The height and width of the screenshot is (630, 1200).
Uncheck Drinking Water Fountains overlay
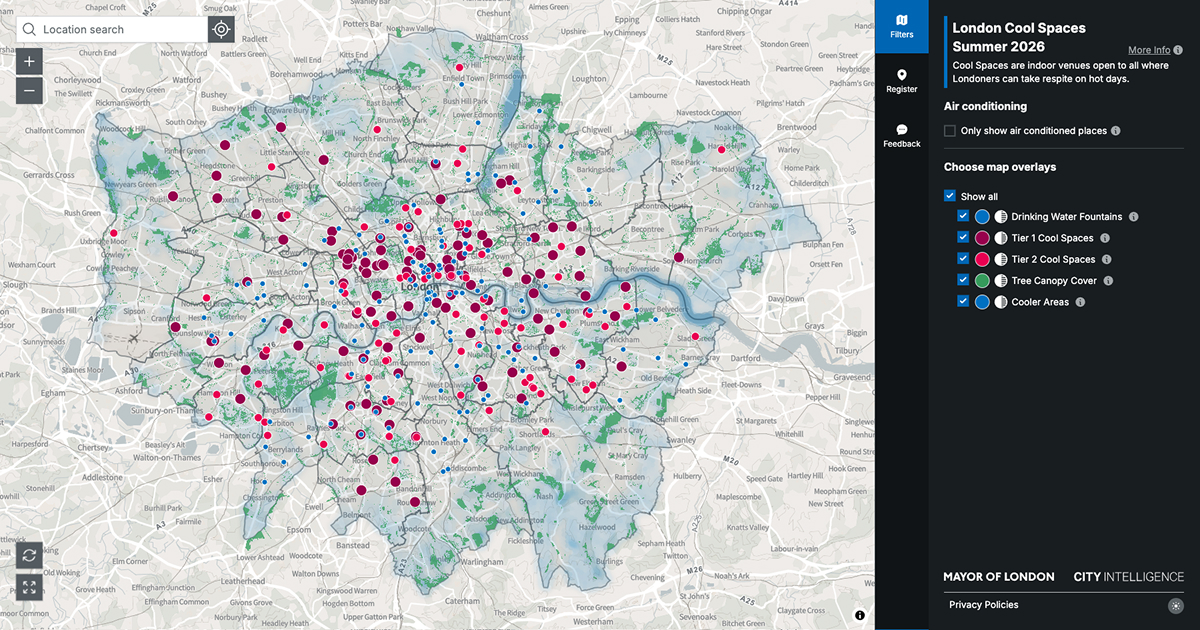tap(963, 216)
